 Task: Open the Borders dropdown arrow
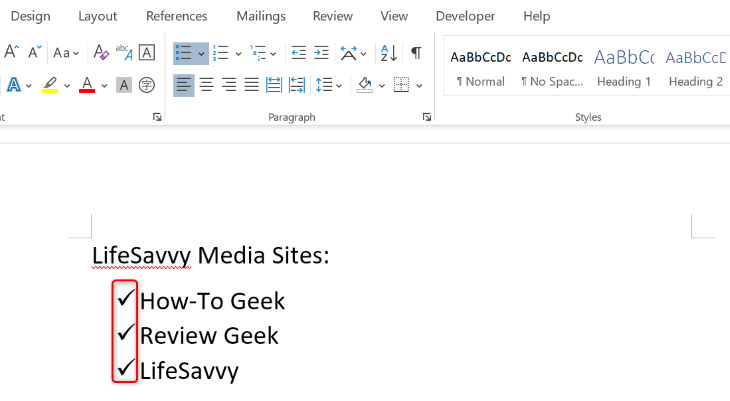pos(419,86)
